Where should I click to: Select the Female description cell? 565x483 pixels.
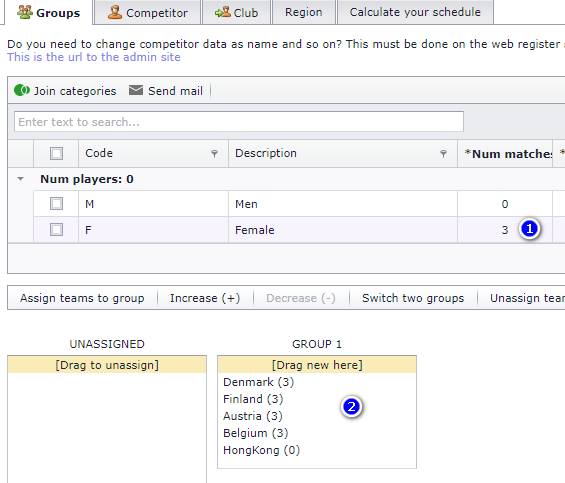point(343,230)
